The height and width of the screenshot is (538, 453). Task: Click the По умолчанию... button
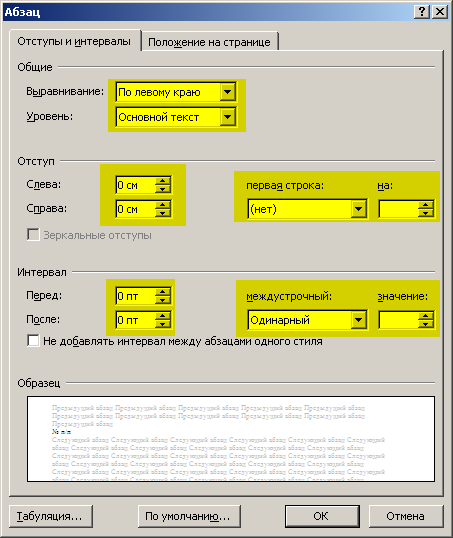tap(189, 516)
